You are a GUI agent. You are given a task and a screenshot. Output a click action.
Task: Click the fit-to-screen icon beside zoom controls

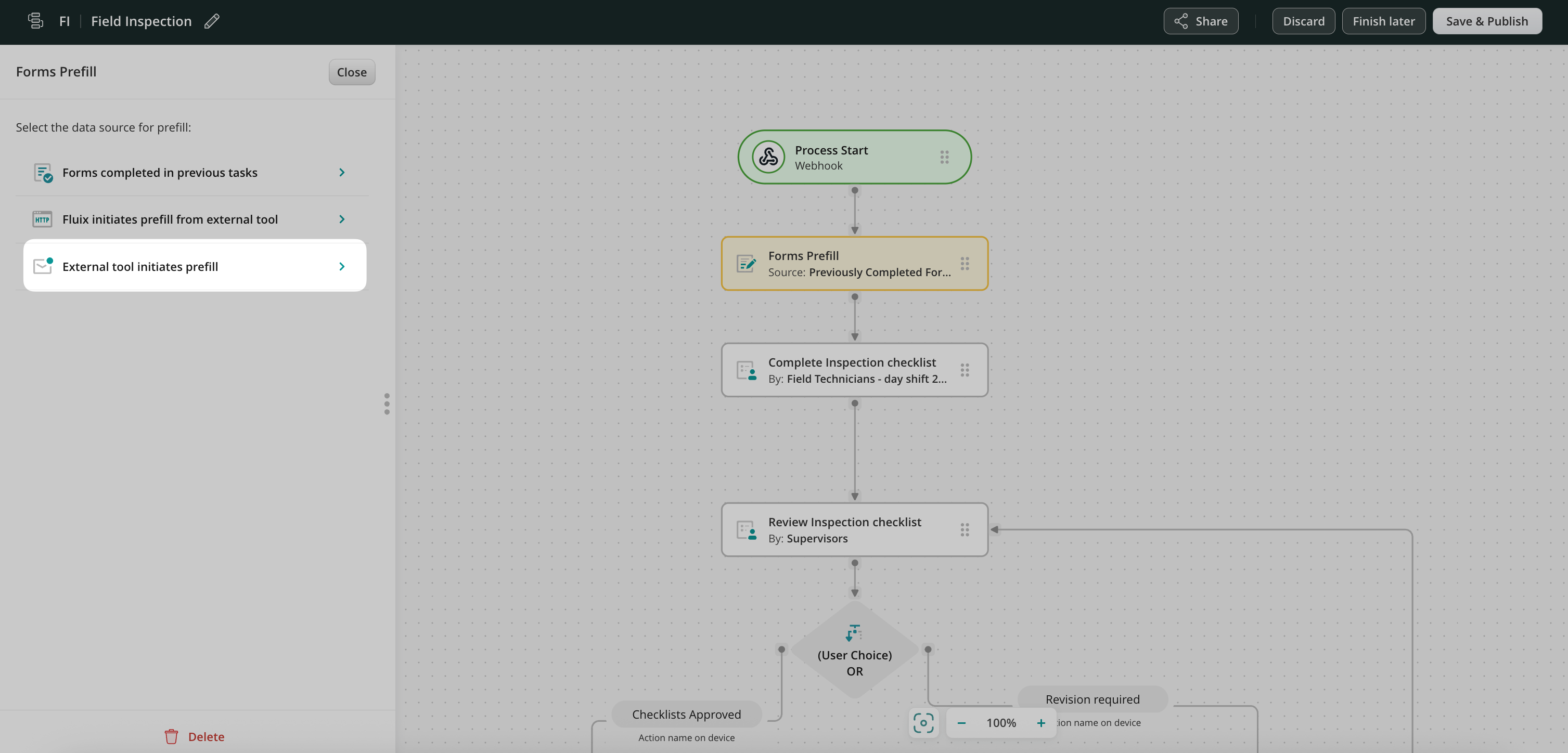click(x=923, y=723)
